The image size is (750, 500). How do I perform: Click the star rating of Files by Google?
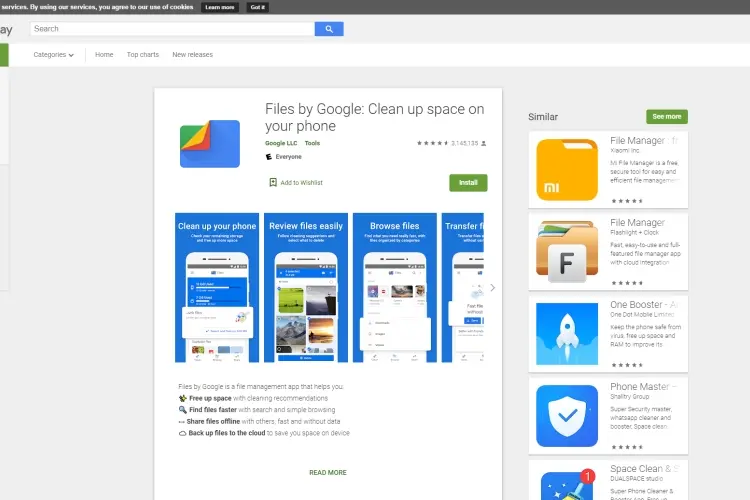432,143
